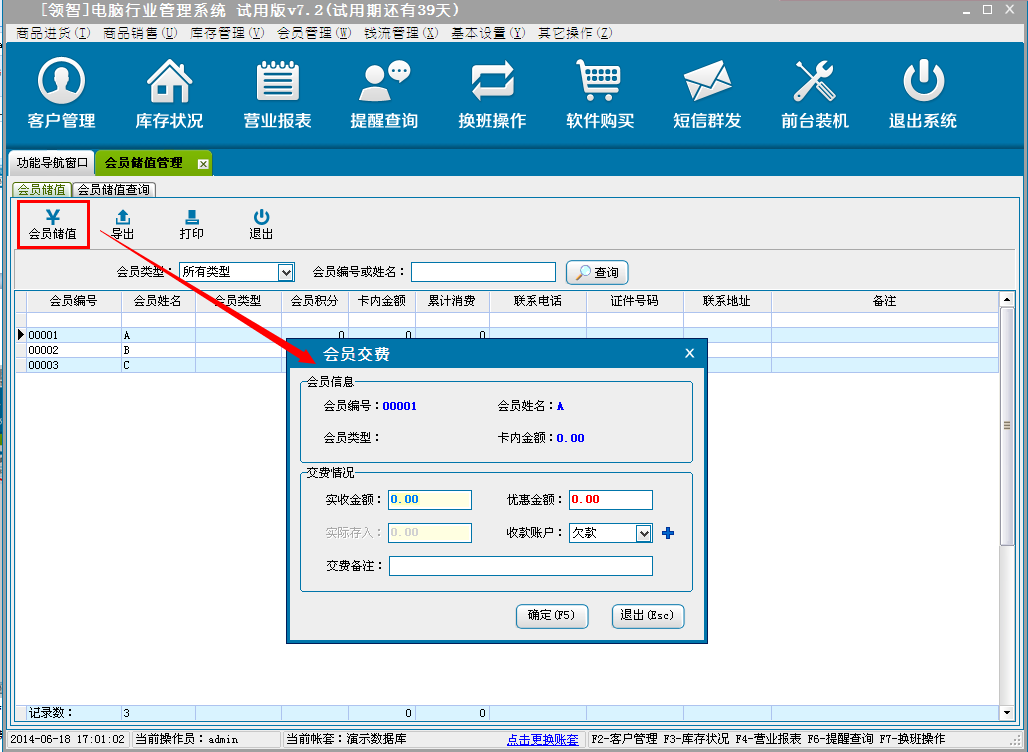Click the 导出 export toolbar button

122,224
